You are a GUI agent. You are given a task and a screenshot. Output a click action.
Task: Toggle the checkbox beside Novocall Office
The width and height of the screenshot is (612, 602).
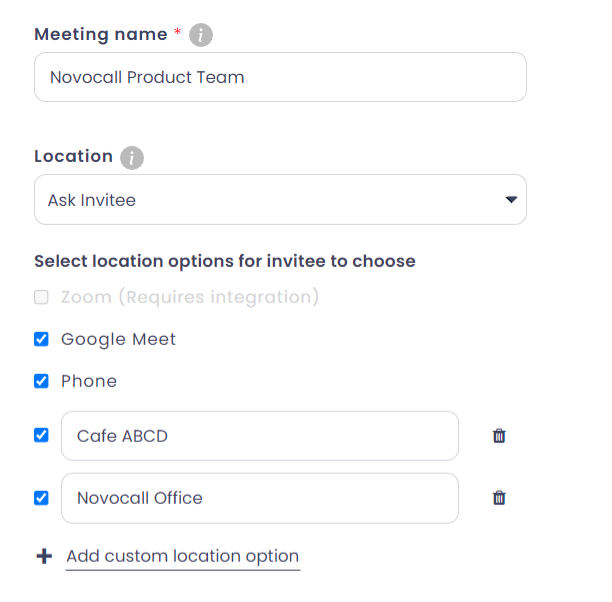pyautogui.click(x=41, y=497)
